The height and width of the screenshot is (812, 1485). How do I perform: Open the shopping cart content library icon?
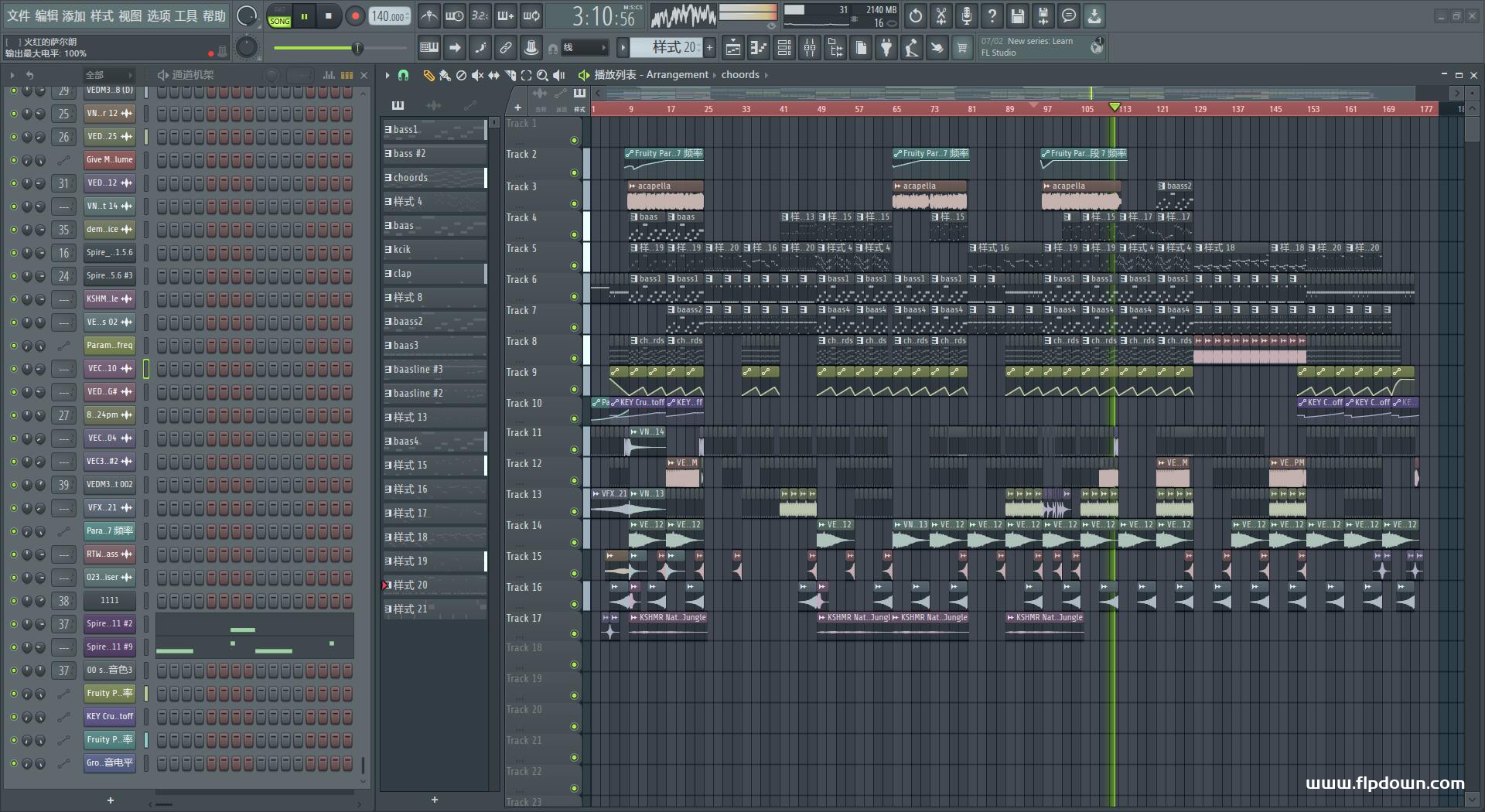[x=962, y=48]
